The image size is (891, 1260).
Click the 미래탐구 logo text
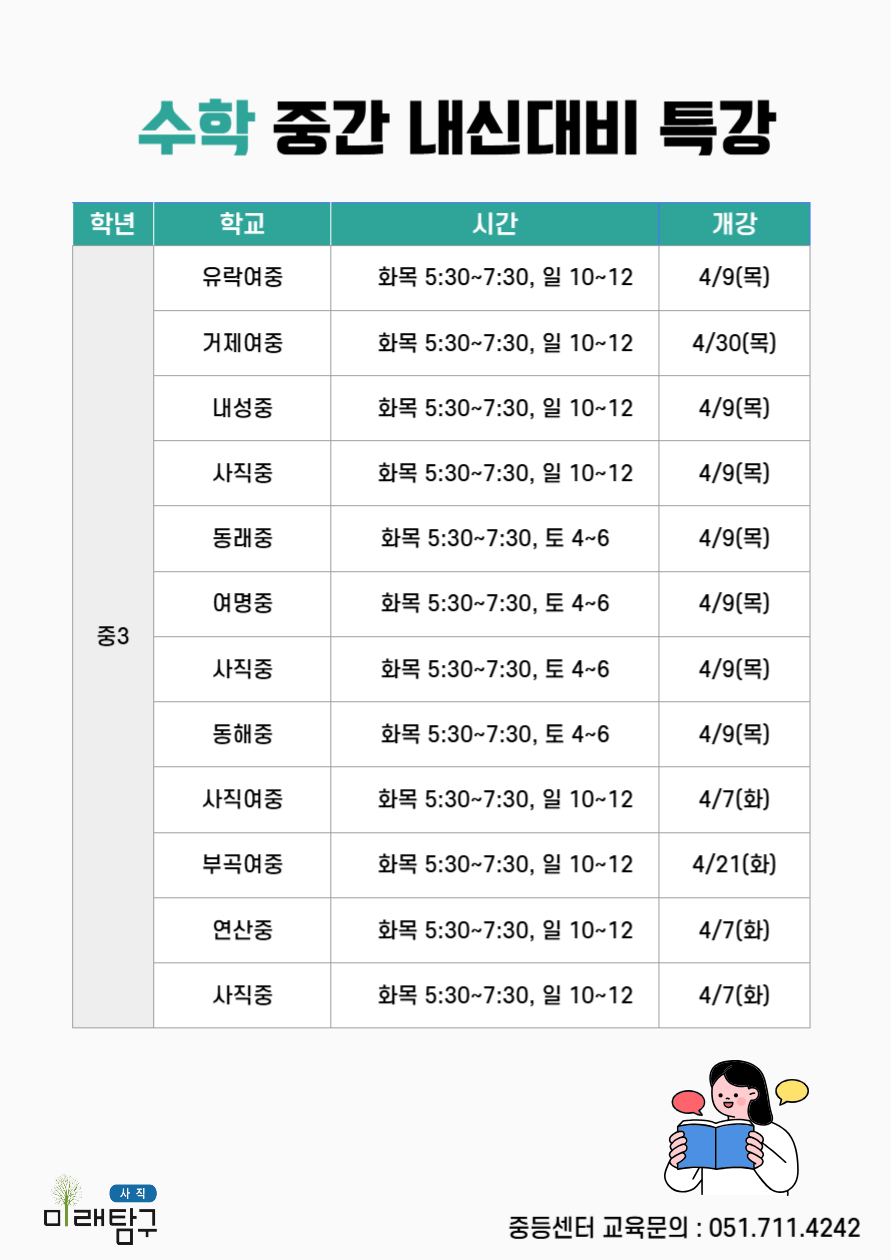point(100,1225)
